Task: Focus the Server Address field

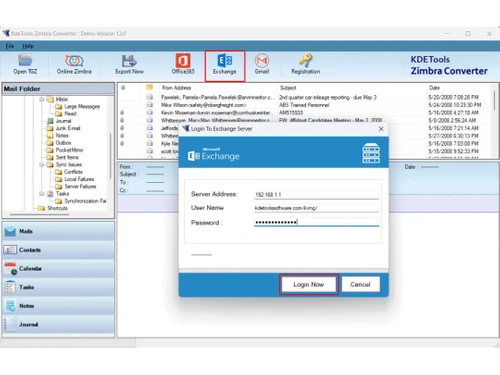Action: pyautogui.click(x=316, y=195)
